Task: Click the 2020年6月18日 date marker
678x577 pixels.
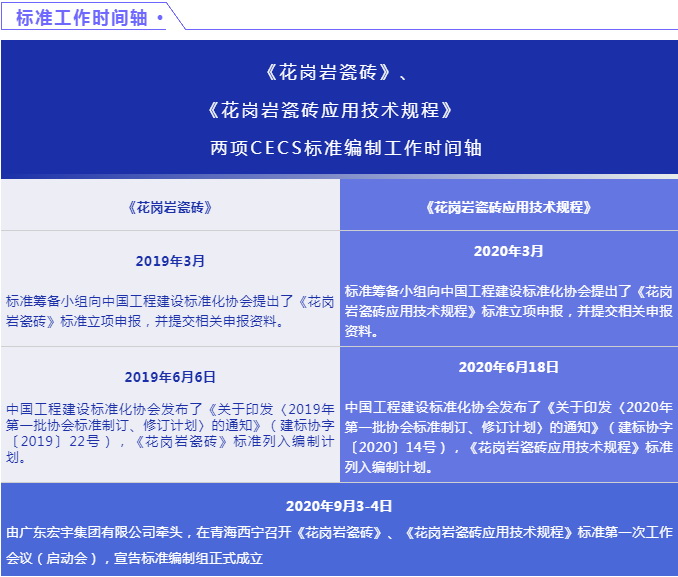Action: tap(509, 367)
